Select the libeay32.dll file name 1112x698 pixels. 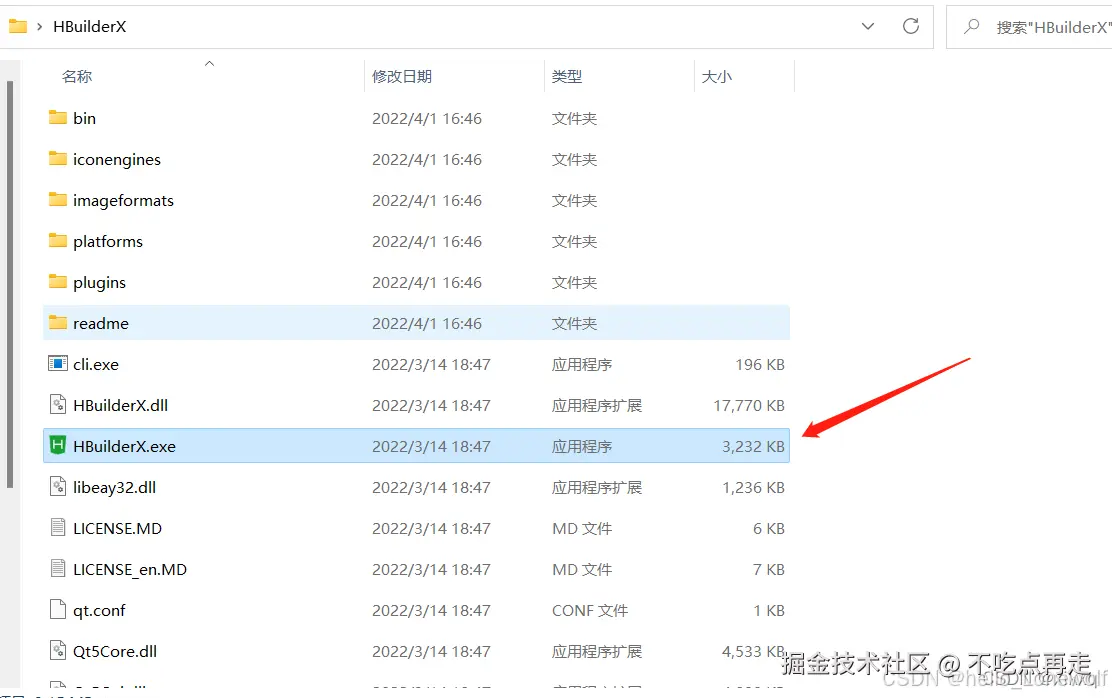114,488
